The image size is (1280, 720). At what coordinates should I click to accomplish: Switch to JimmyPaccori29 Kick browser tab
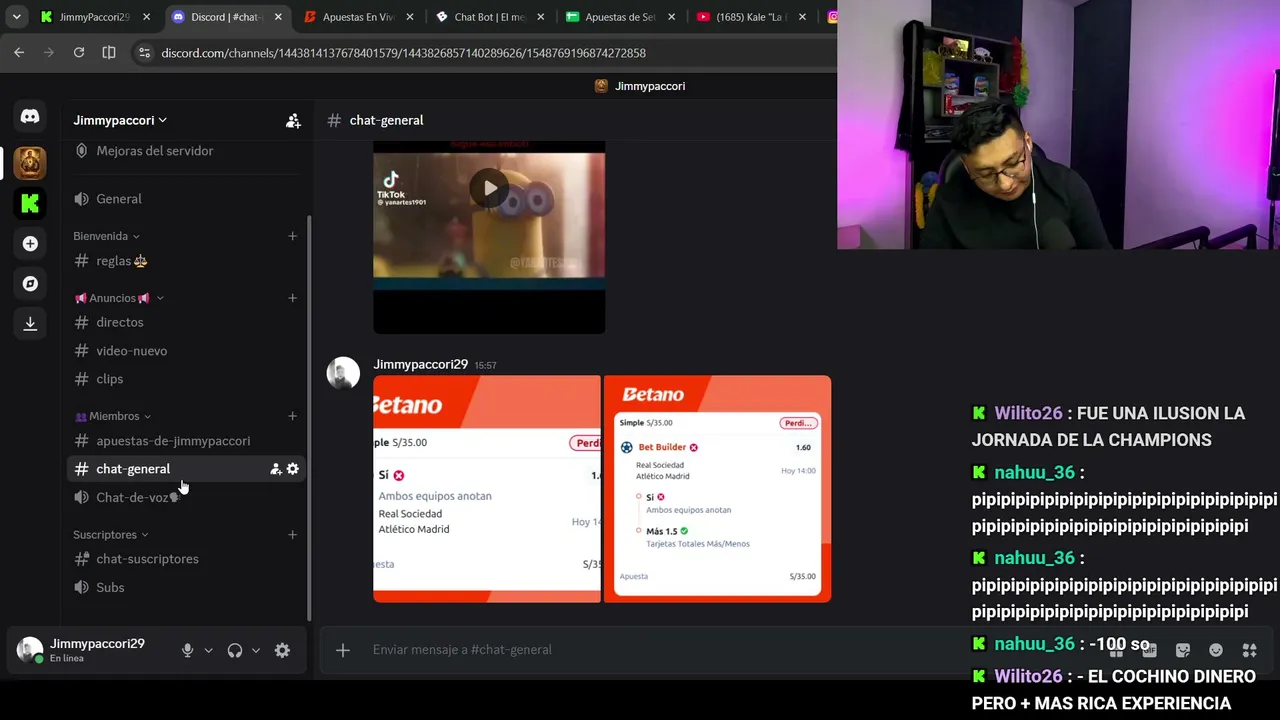95,17
